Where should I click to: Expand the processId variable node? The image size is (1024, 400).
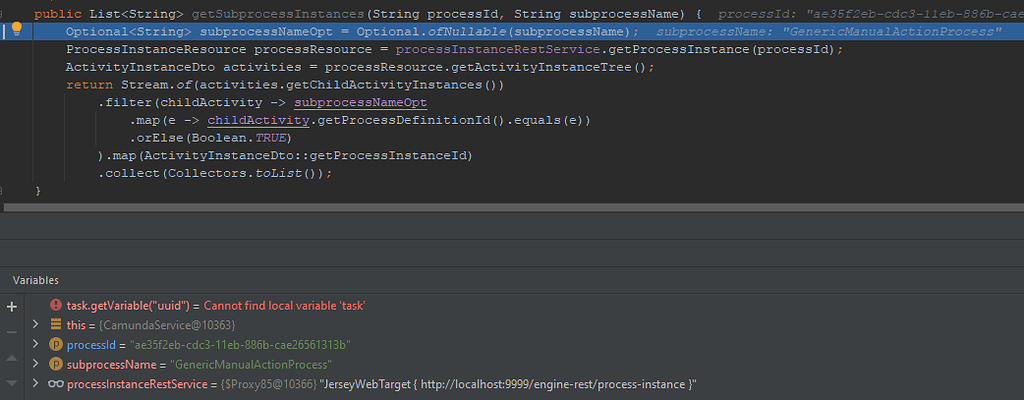tap(37, 345)
